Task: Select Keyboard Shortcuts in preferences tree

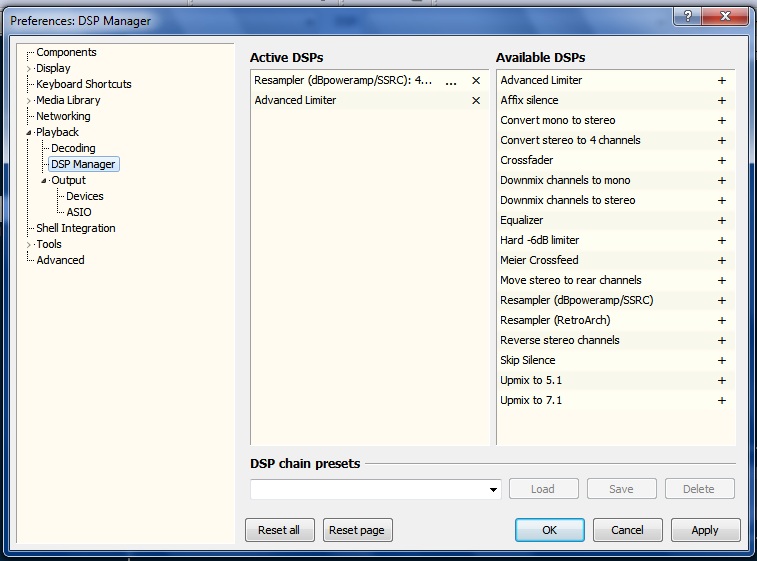Action: point(83,84)
